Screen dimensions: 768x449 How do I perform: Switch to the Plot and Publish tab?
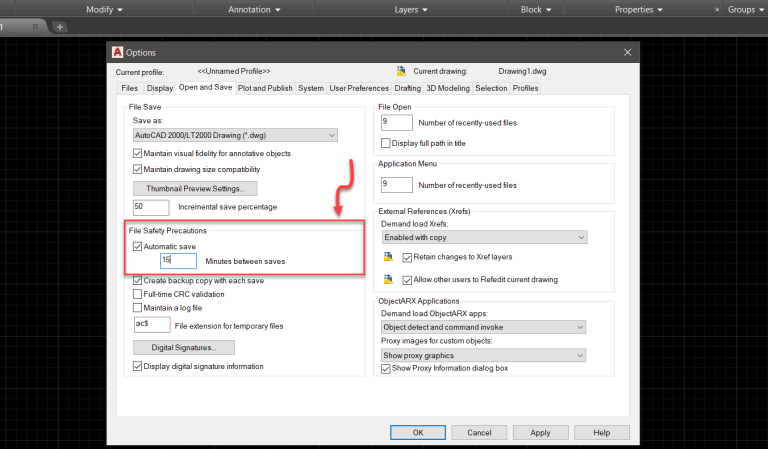[265, 88]
